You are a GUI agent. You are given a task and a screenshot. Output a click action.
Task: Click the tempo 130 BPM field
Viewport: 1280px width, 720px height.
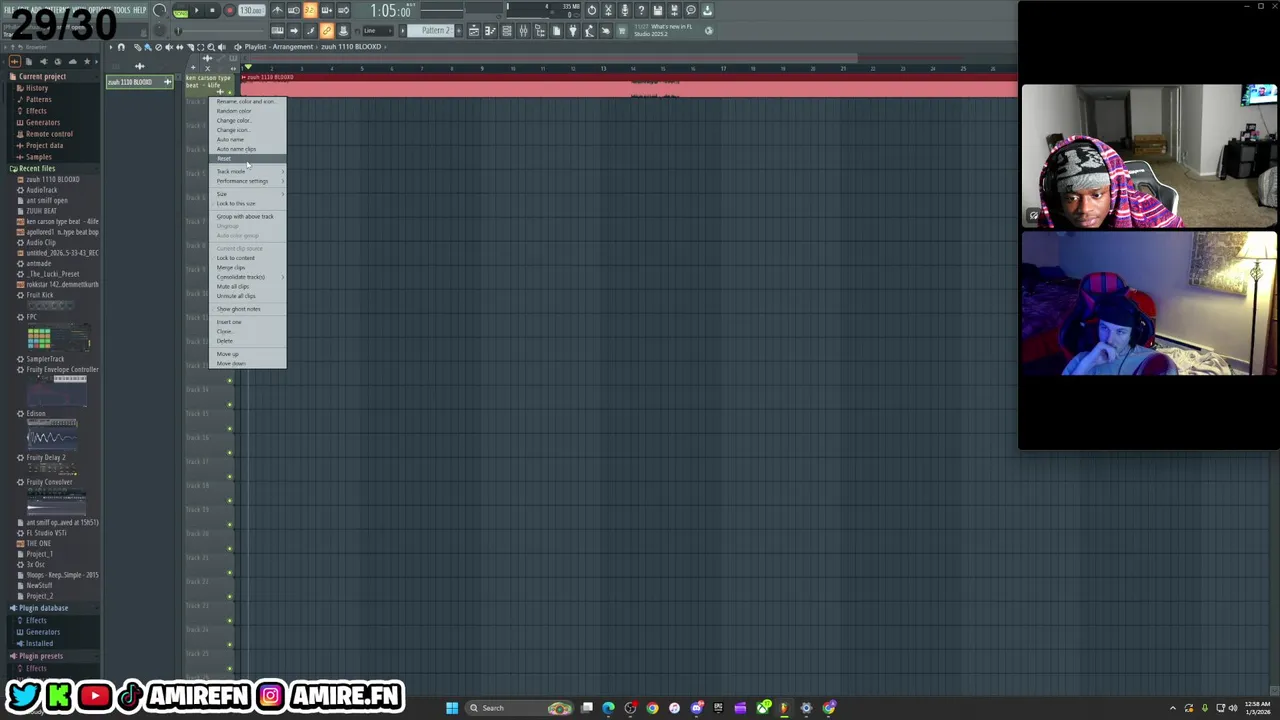251,11
